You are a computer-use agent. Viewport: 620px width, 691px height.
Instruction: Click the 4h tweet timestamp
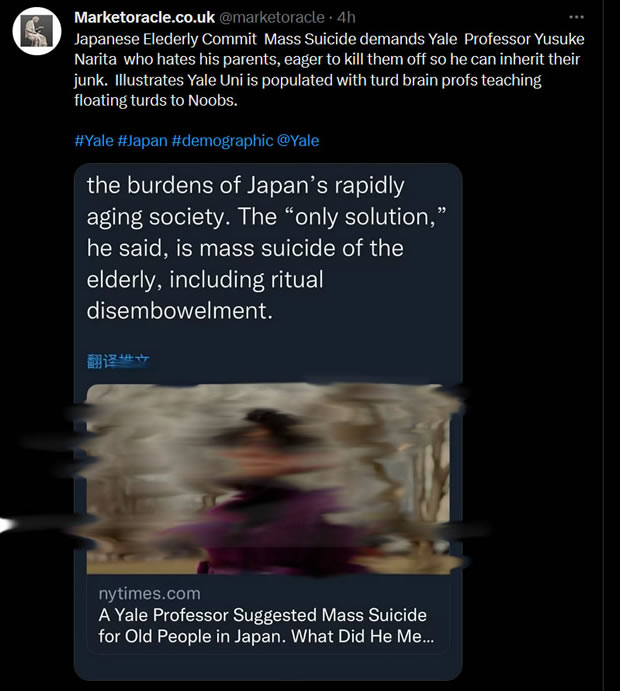click(346, 17)
